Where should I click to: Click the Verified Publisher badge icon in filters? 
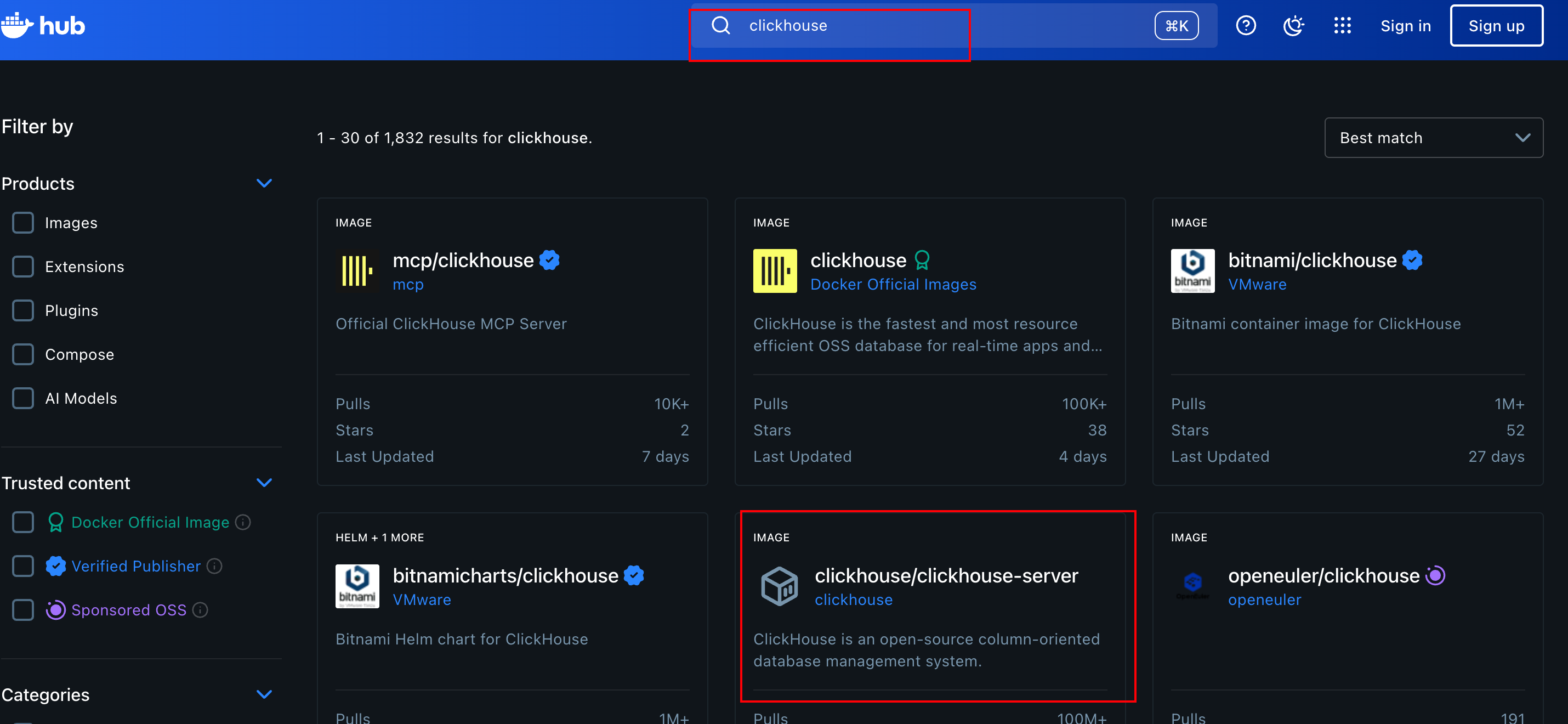click(55, 565)
